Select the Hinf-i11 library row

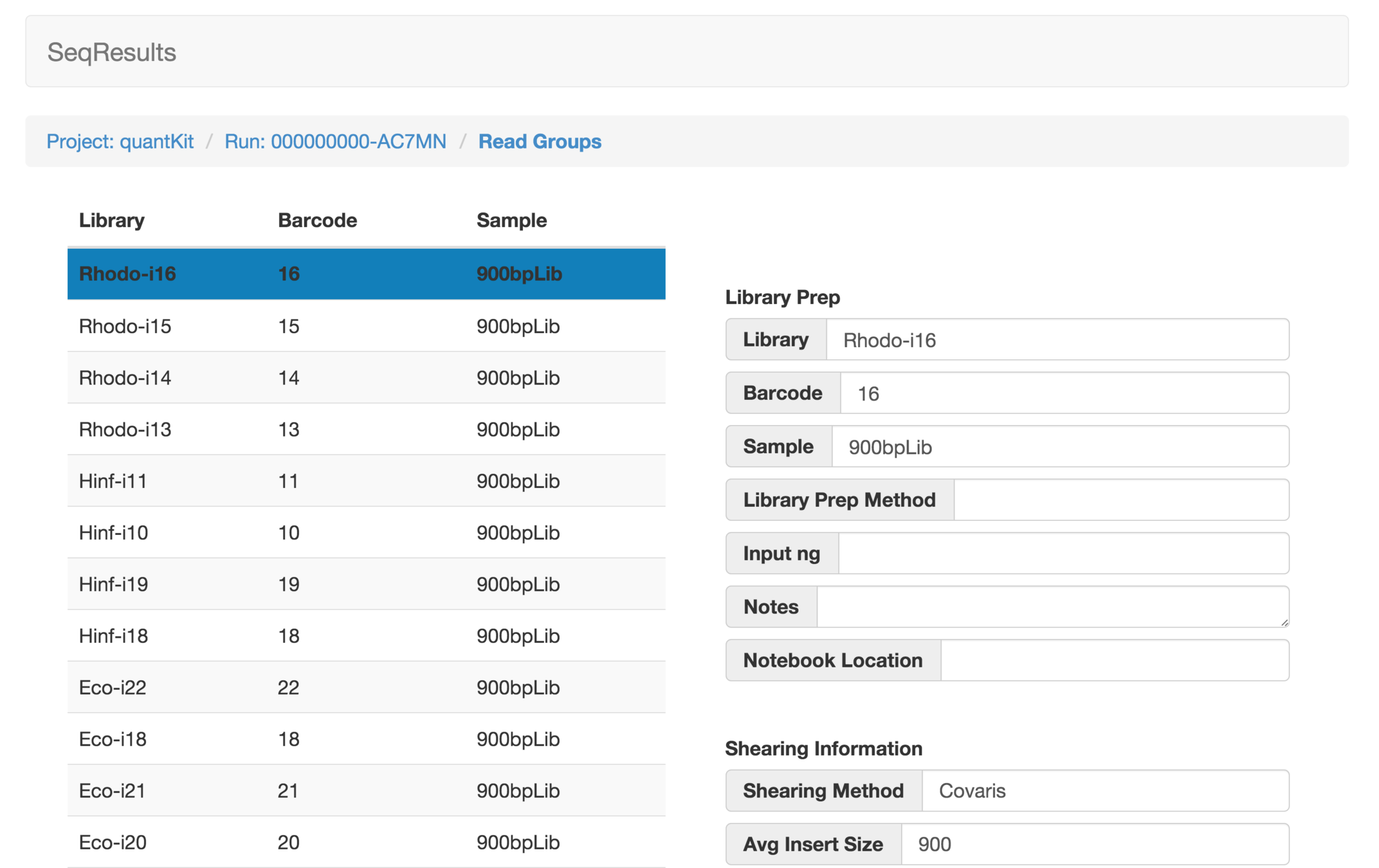click(365, 481)
